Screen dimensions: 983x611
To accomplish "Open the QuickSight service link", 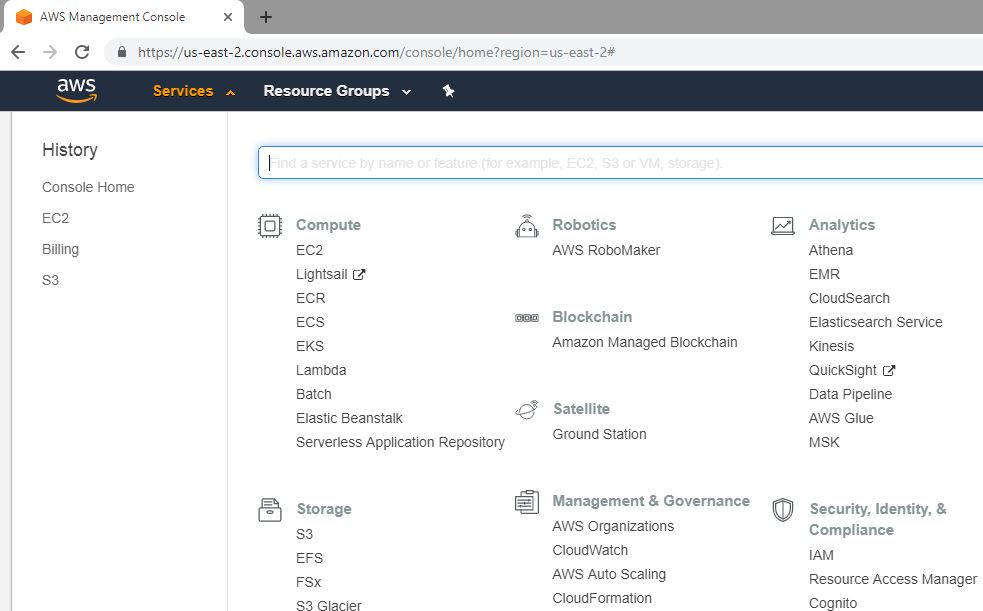I will point(843,370).
